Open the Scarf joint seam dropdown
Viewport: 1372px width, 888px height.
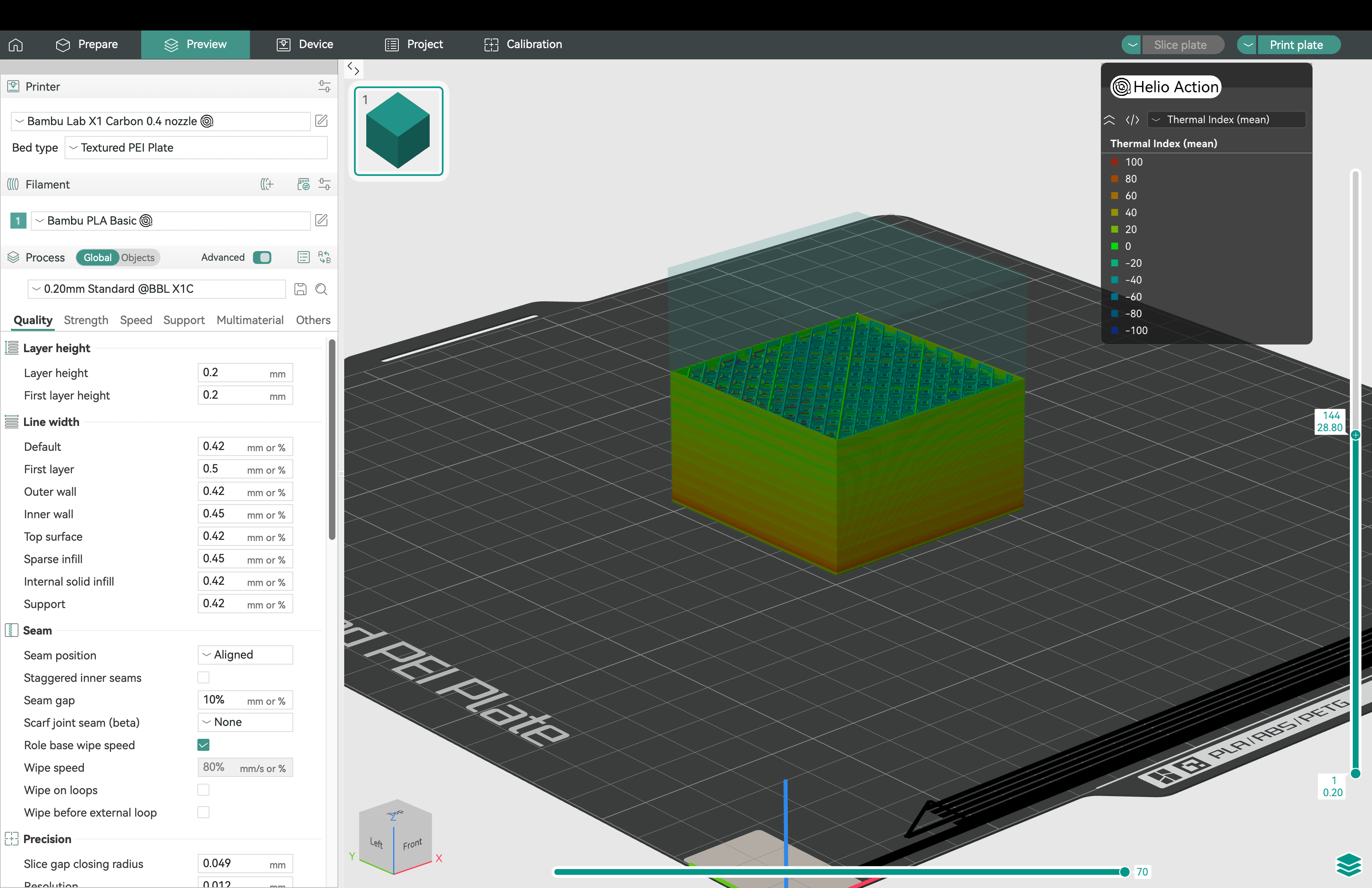pyautogui.click(x=246, y=723)
